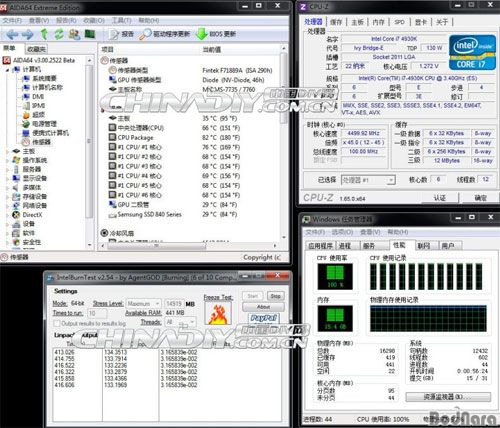Screen dimensions: 500x428
Task: Click the AIDA64 users icon in toolbar
Action: tap(74, 34)
